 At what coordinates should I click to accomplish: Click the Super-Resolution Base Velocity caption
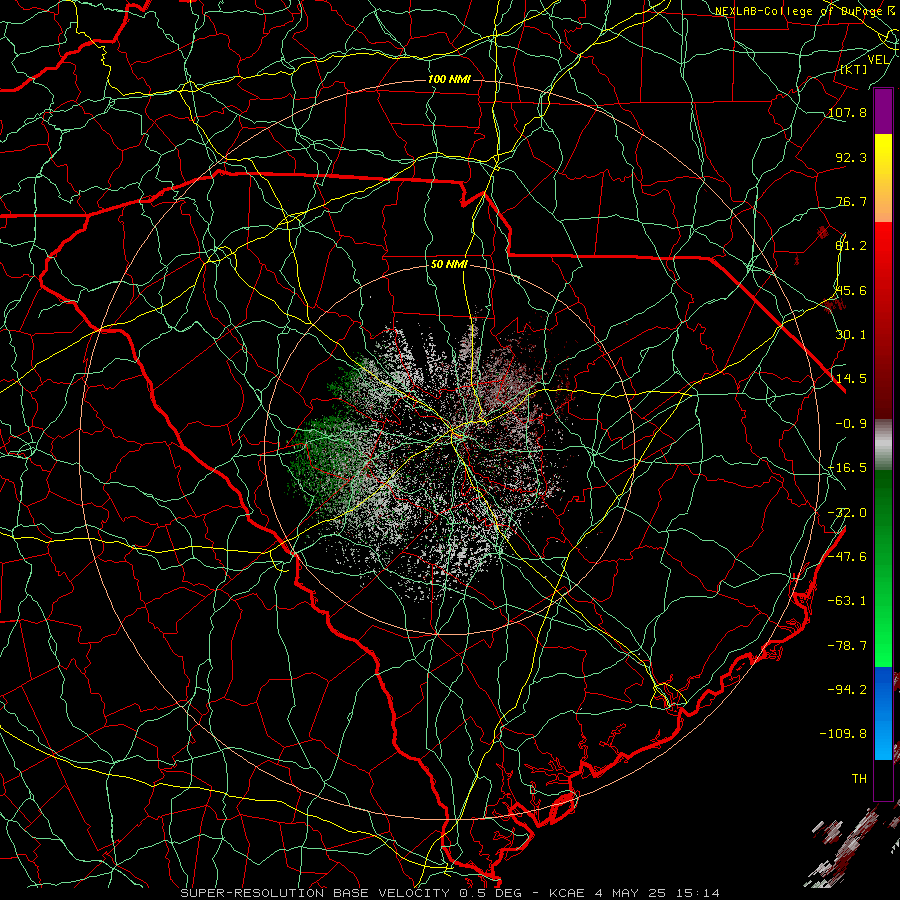click(450, 893)
